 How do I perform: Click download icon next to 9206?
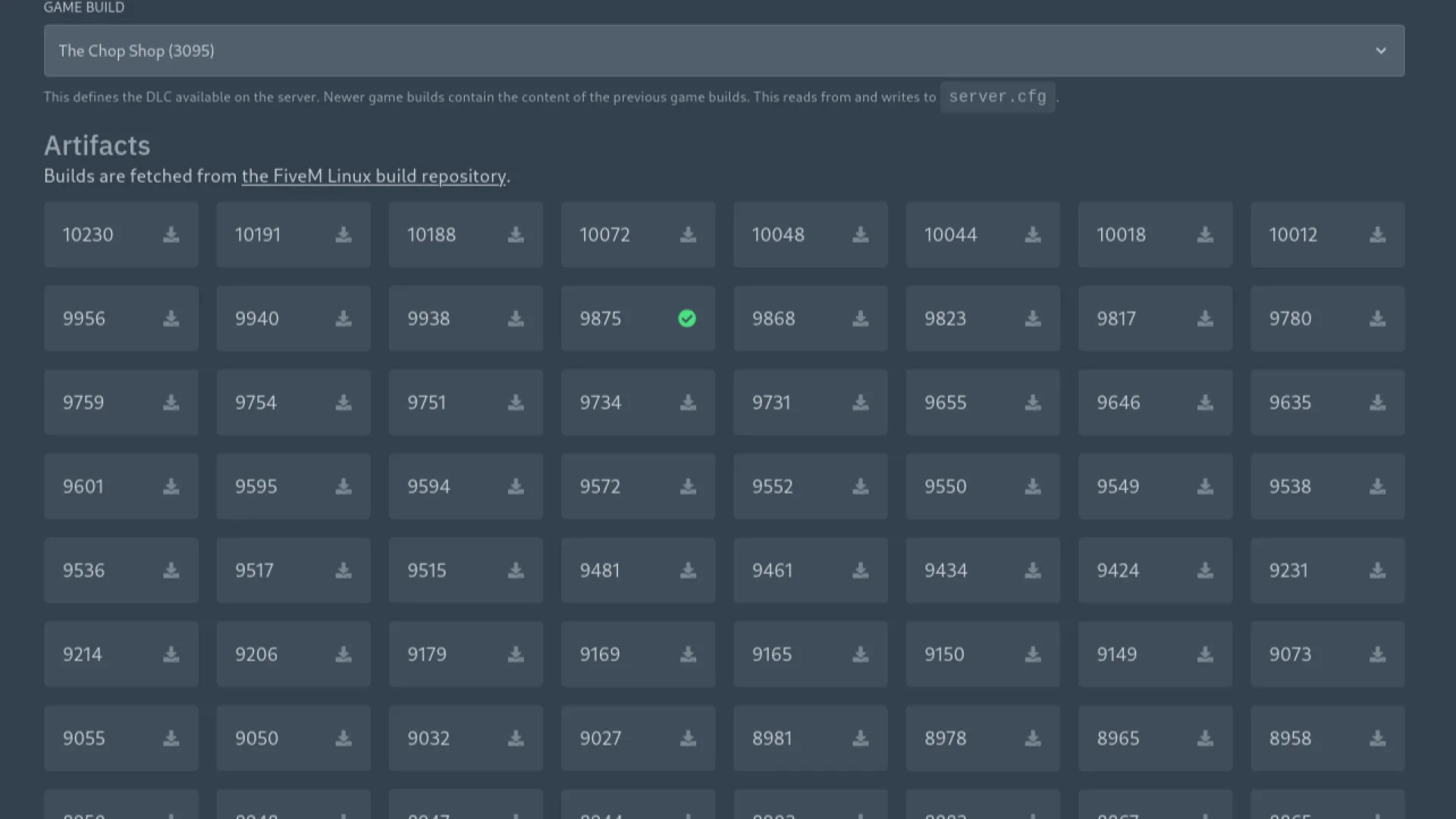click(344, 654)
